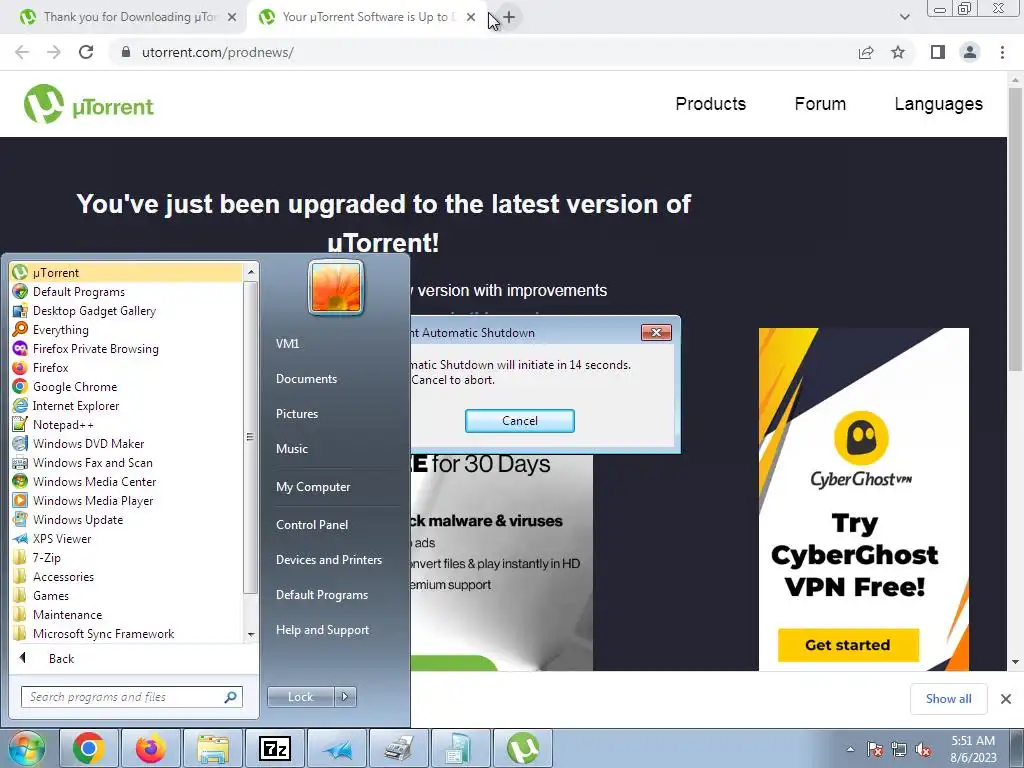
Task: Expand the Games folder
Action: [x=126, y=594]
